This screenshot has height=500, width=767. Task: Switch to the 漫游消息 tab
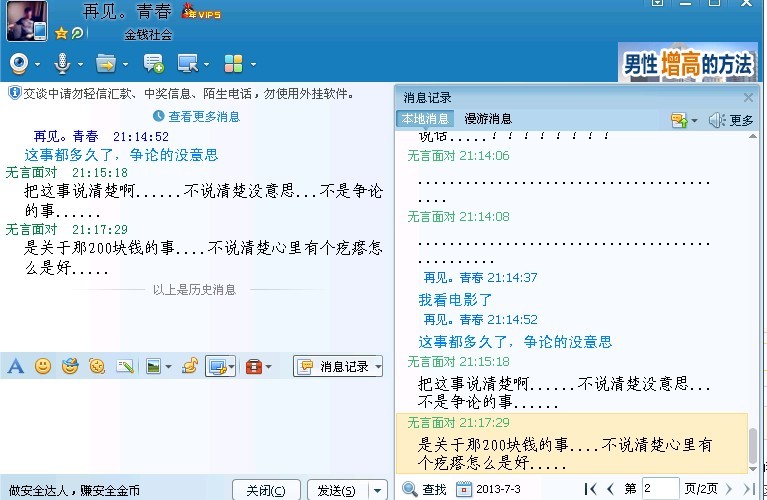tap(488, 119)
